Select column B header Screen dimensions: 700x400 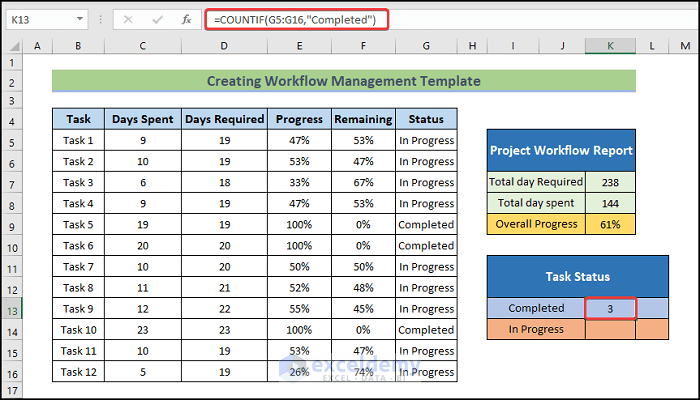coord(78,46)
